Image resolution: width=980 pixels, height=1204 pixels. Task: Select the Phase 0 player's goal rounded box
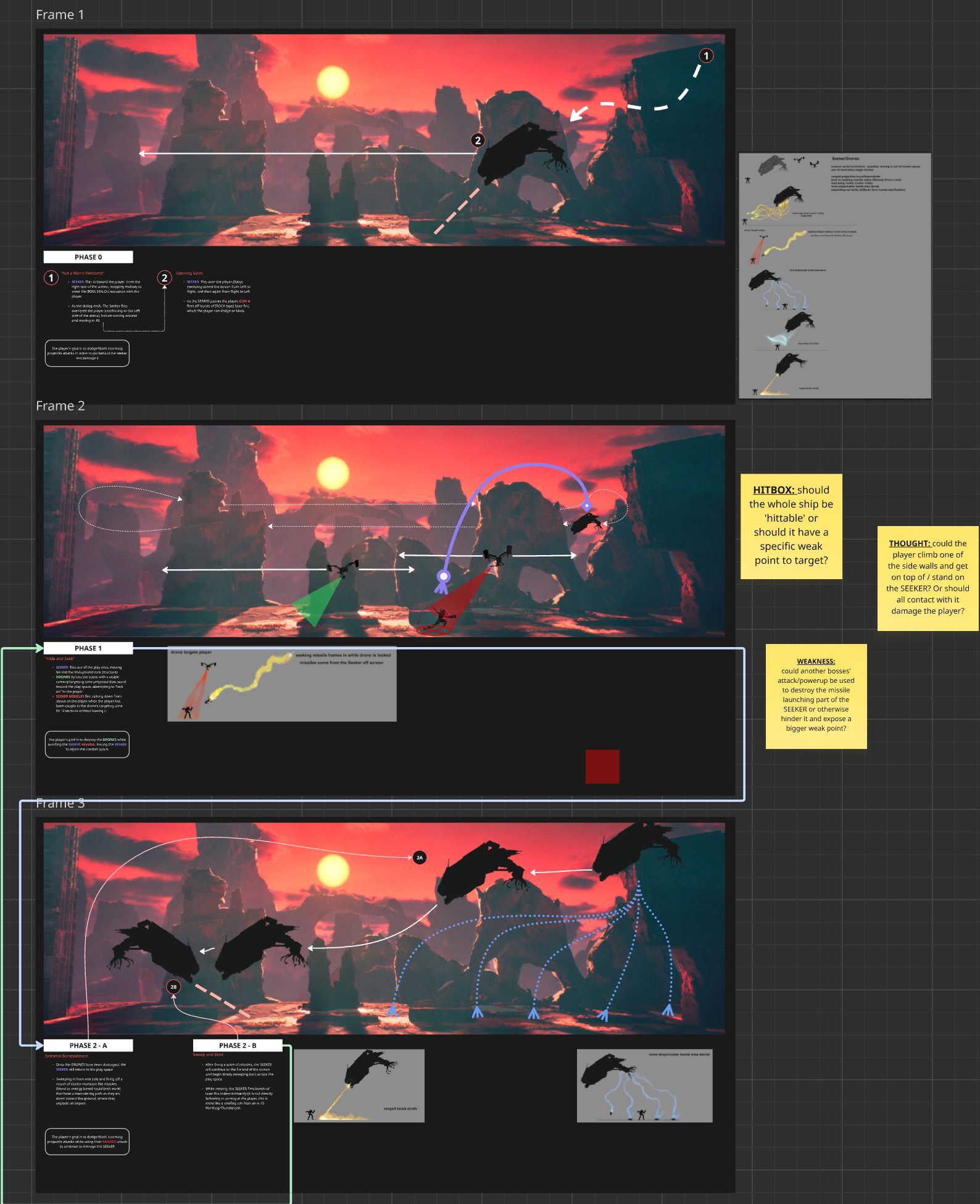click(x=87, y=353)
